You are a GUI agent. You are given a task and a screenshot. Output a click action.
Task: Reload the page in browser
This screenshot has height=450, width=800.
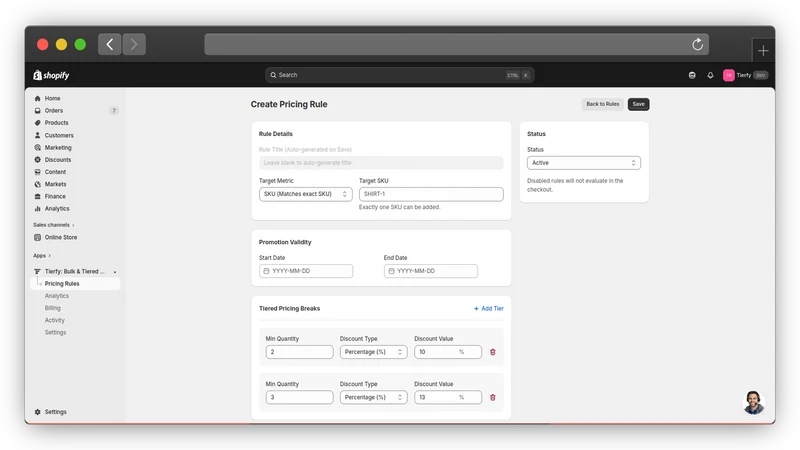(x=697, y=44)
